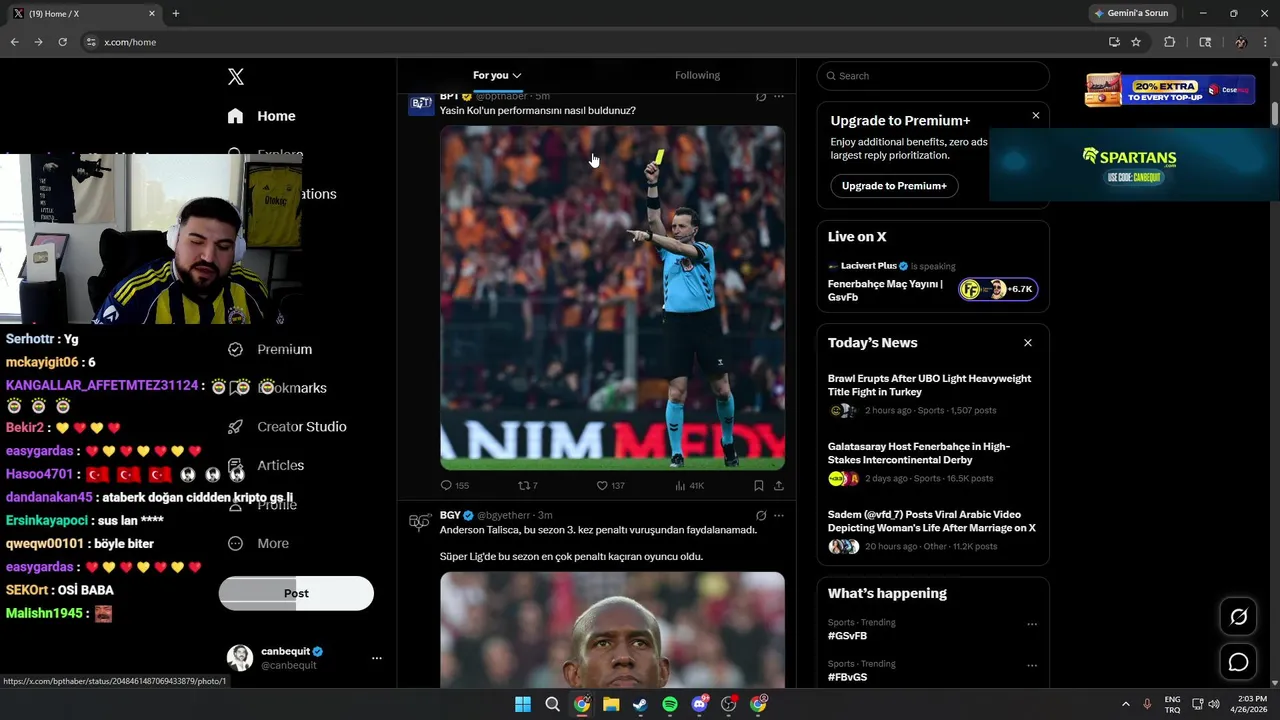Open Steam from taskbar
The height and width of the screenshot is (720, 1280).
tap(640, 704)
